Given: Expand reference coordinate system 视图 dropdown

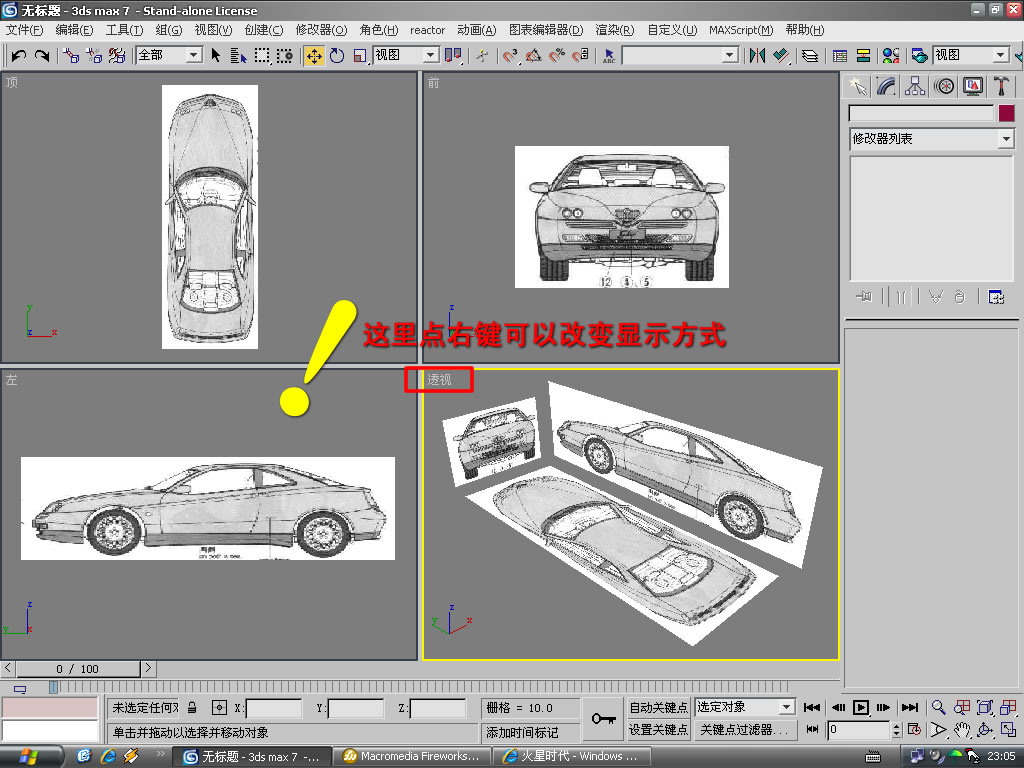Looking at the screenshot, I should click(x=430, y=55).
